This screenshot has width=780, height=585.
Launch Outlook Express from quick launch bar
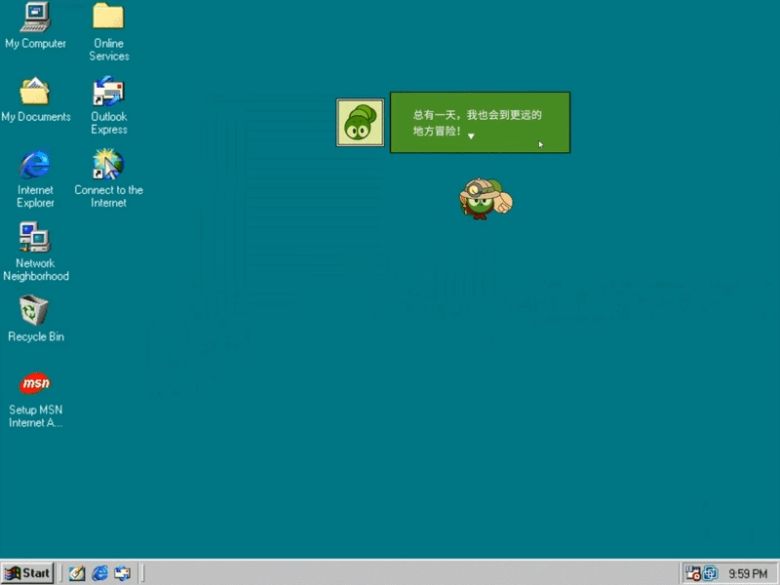(122, 573)
